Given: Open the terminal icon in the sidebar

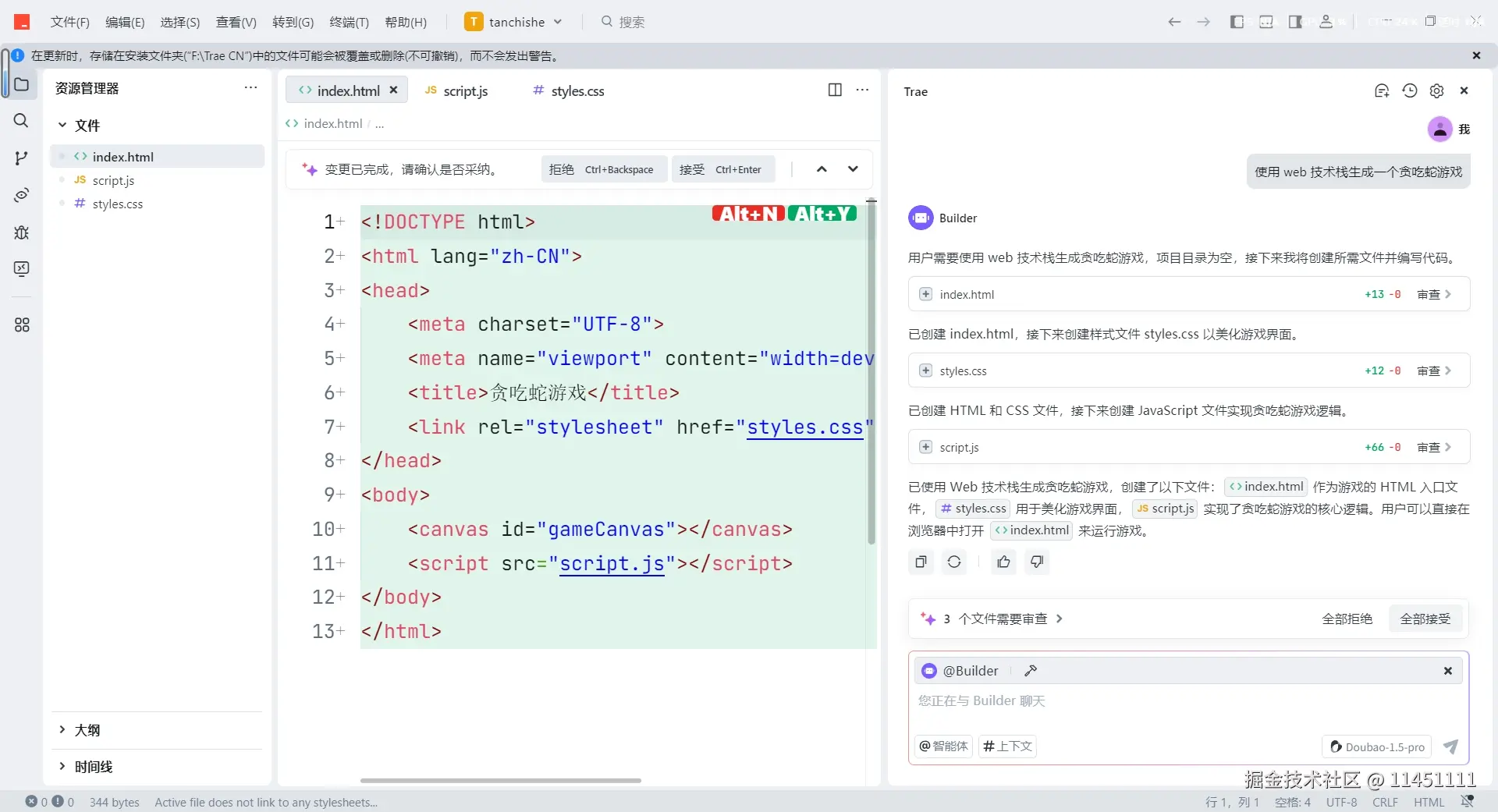Looking at the screenshot, I should (x=21, y=269).
